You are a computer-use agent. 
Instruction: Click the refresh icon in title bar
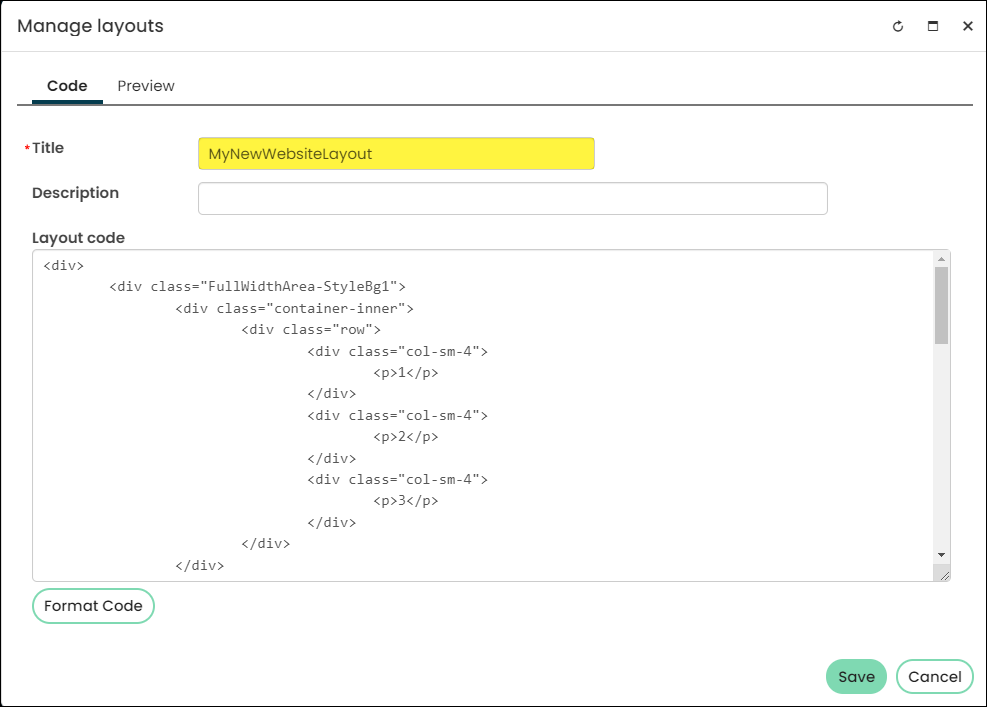tap(898, 26)
